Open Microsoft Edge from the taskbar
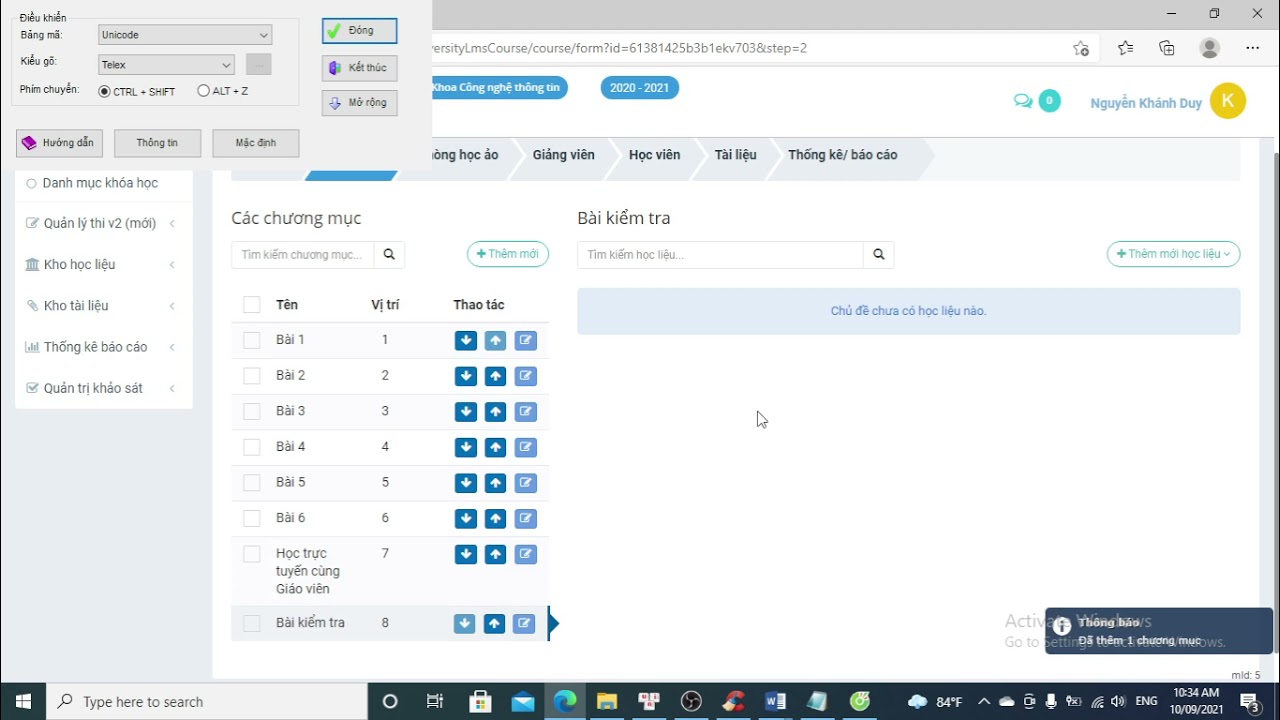 (x=565, y=701)
